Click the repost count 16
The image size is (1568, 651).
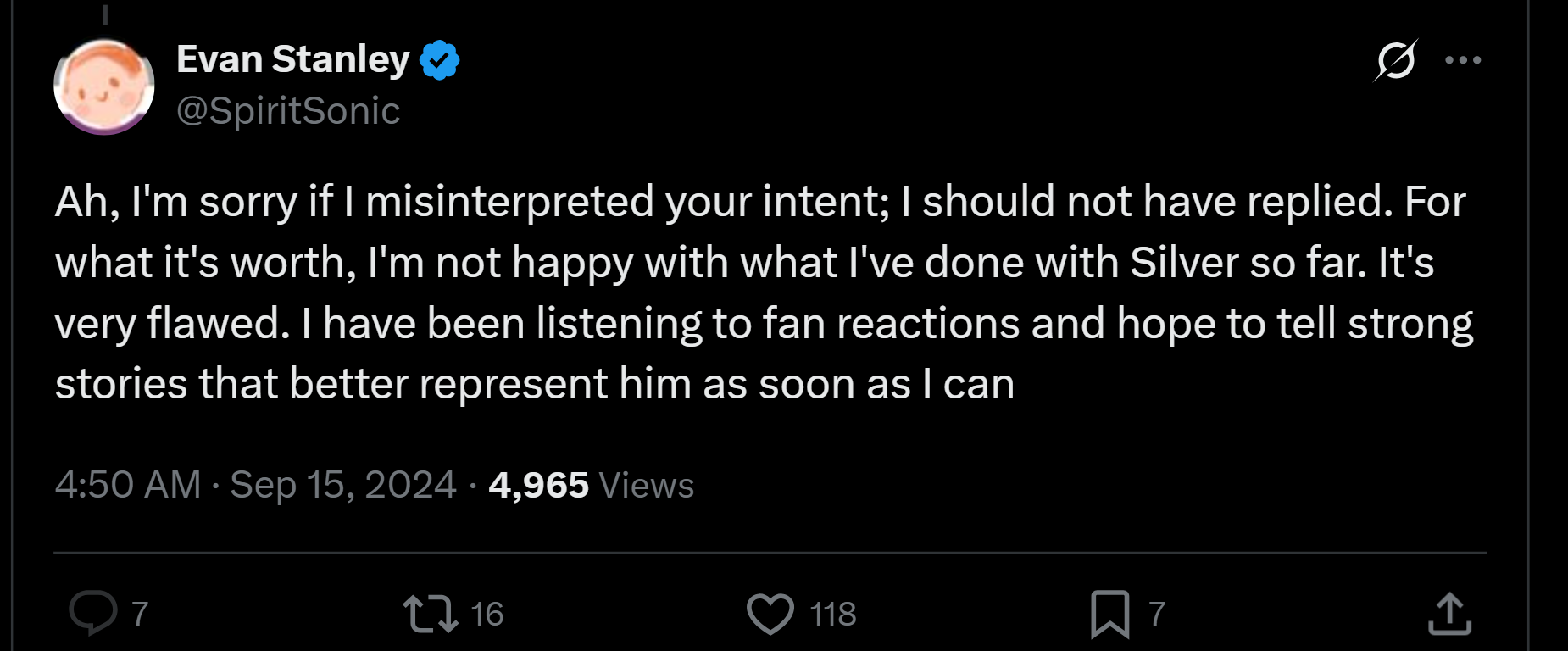487,614
